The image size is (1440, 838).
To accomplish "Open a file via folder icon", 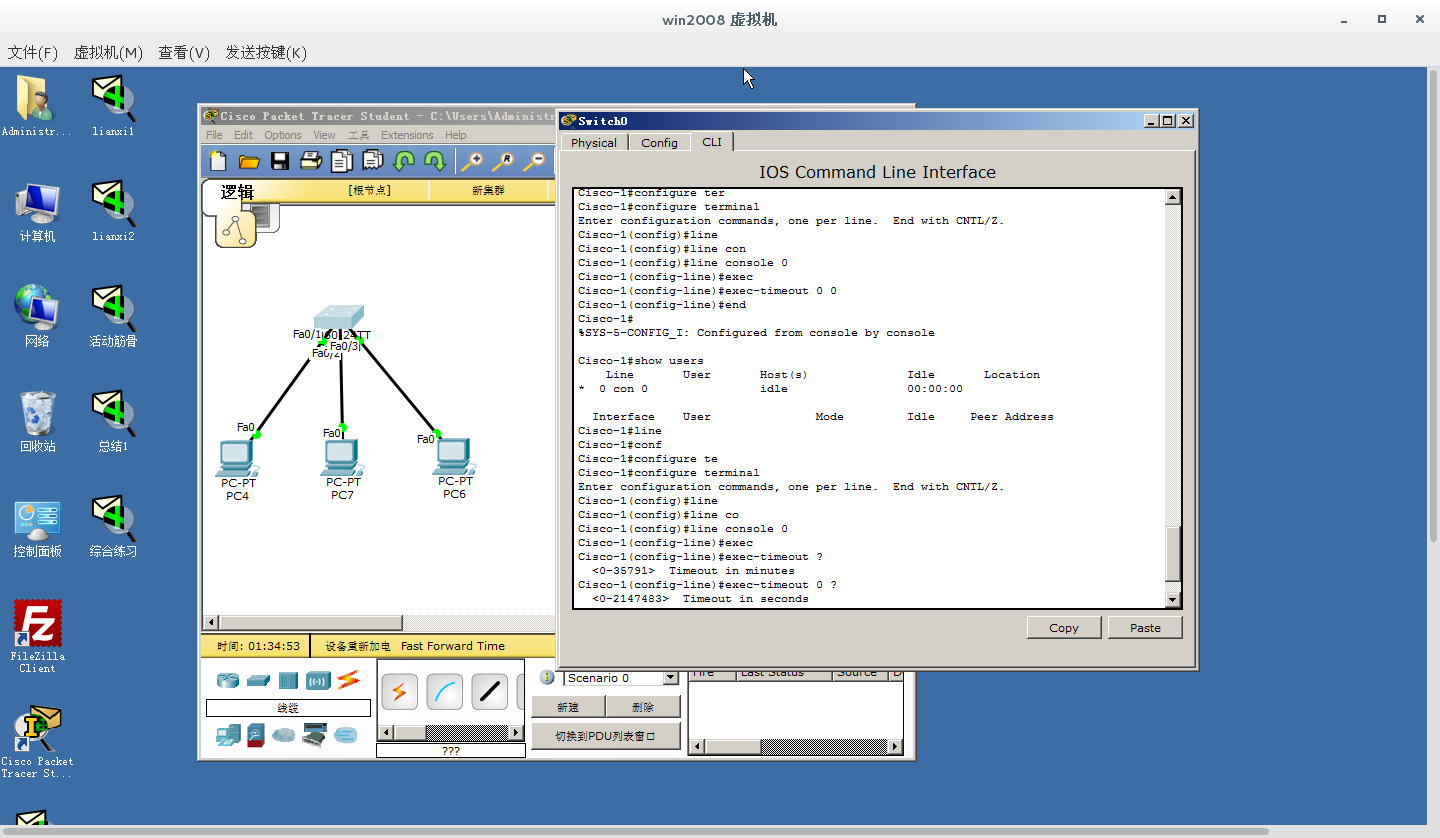I will point(249,161).
